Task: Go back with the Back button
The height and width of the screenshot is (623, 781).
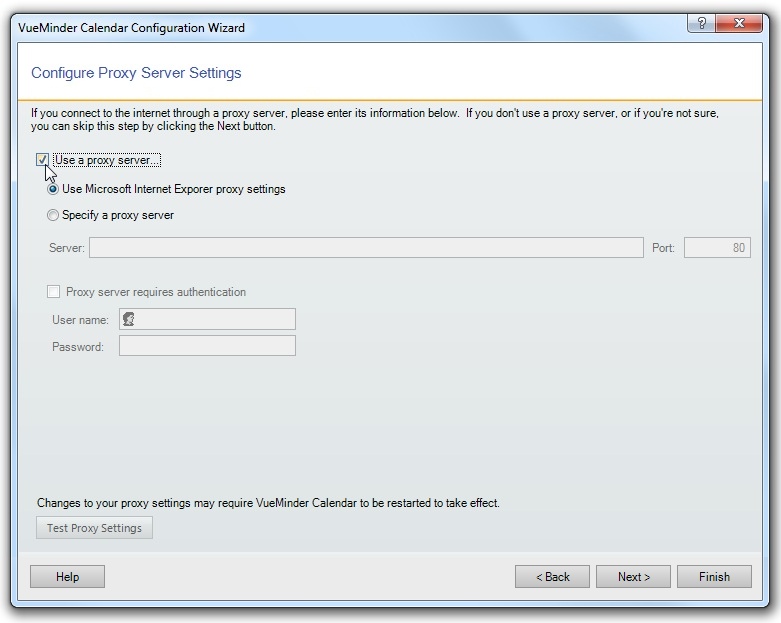Action: 552,577
